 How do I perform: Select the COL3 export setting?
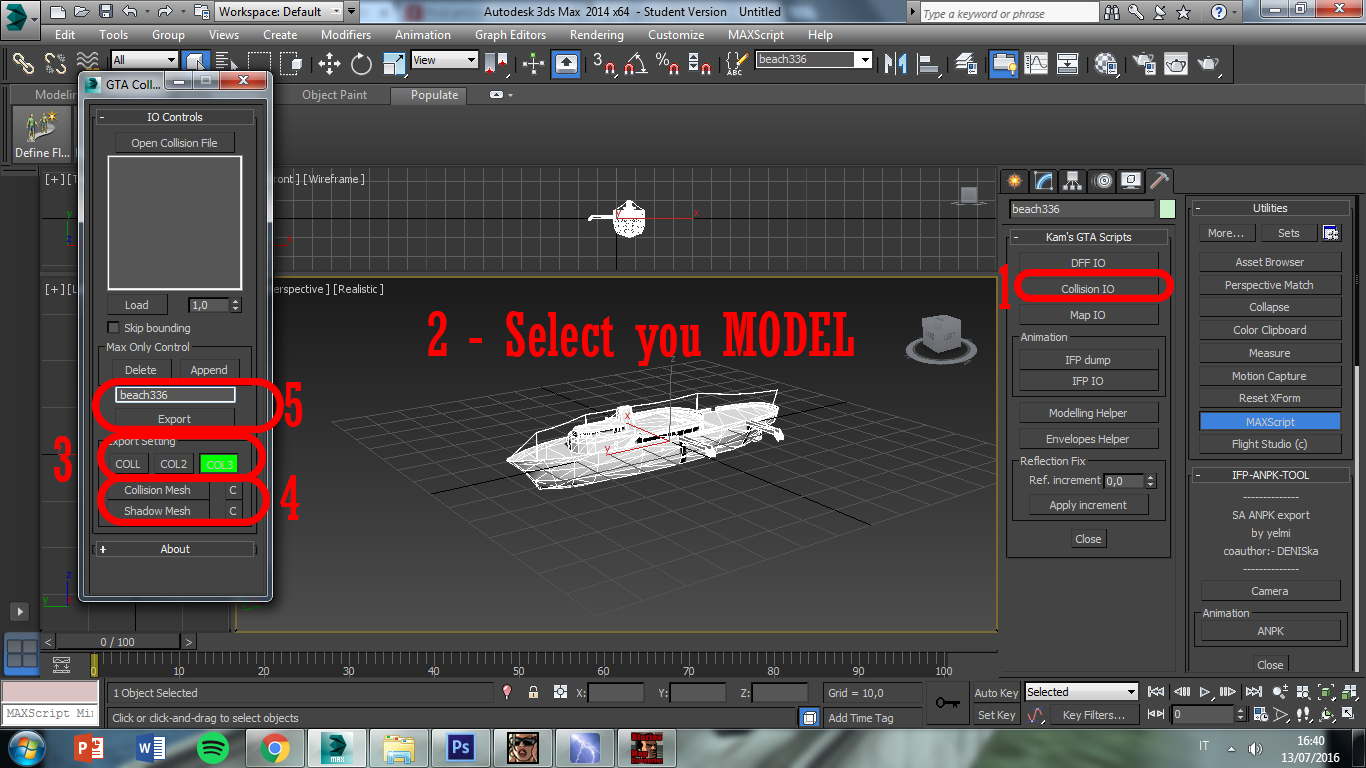[219, 464]
